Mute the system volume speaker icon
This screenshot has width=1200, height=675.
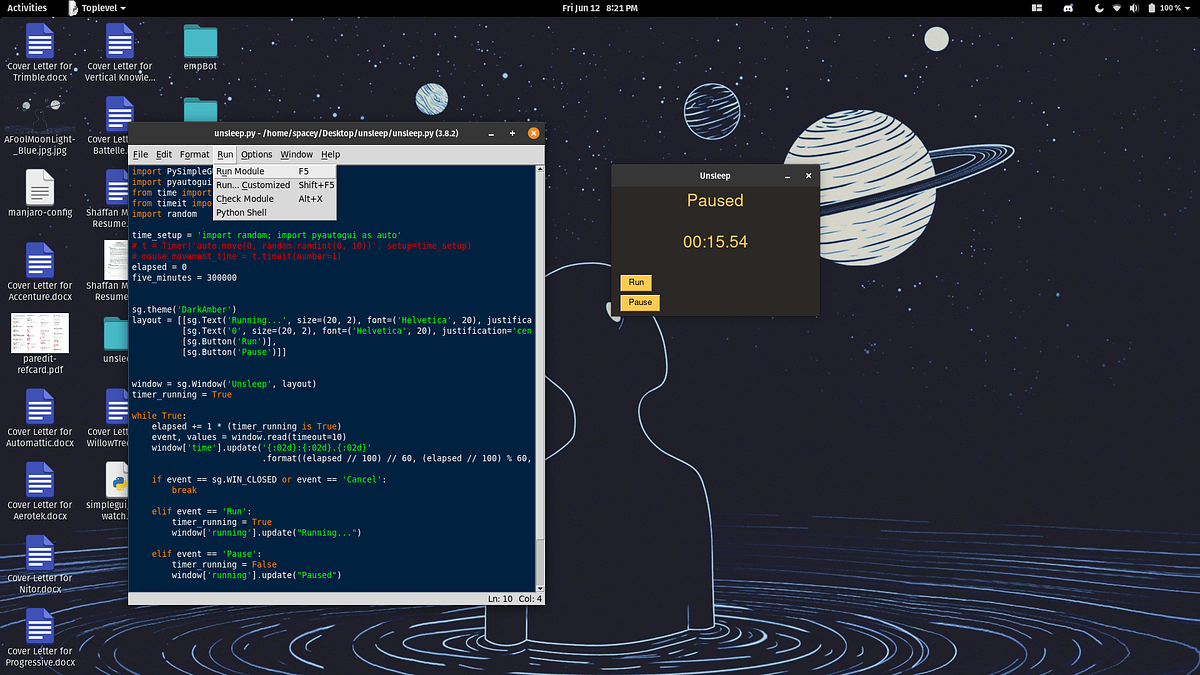coord(1133,8)
